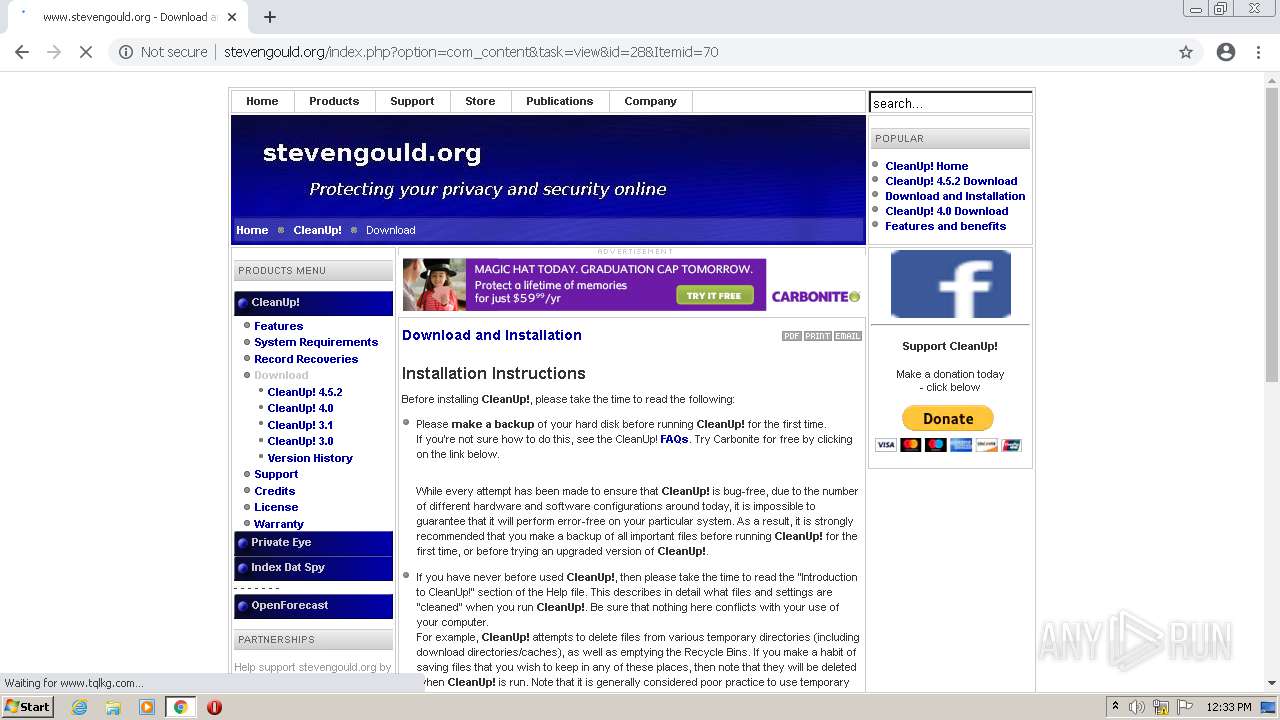Open the CleanUp! products menu header
1280x720 pixels.
tap(313, 303)
